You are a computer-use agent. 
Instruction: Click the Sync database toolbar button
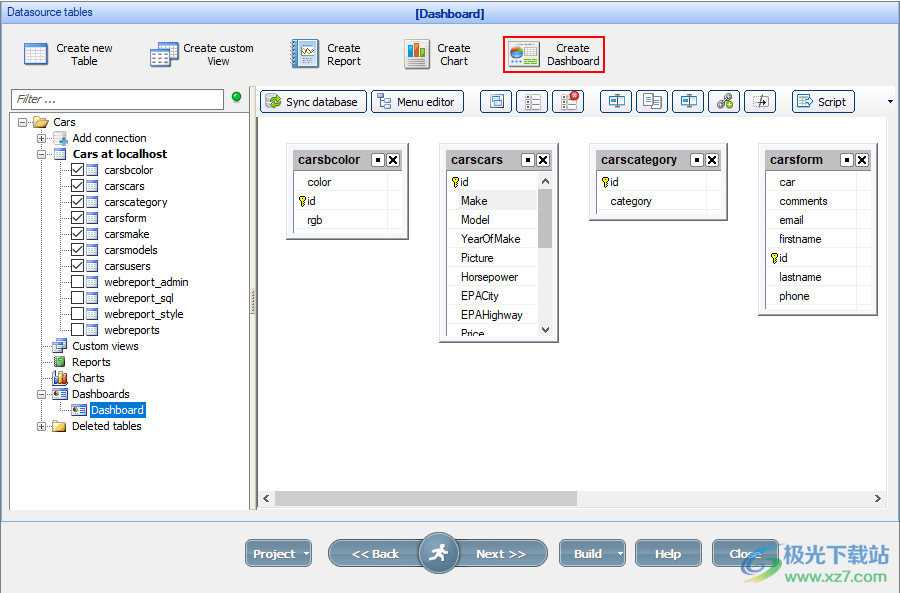point(312,102)
